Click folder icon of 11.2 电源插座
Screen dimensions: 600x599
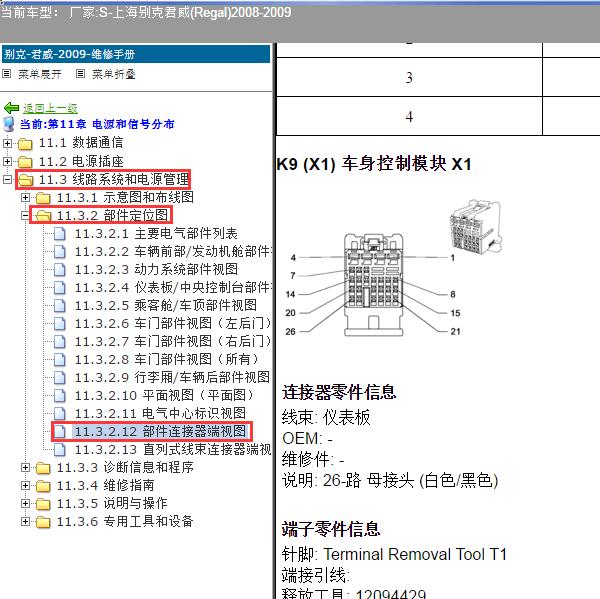tap(25, 162)
